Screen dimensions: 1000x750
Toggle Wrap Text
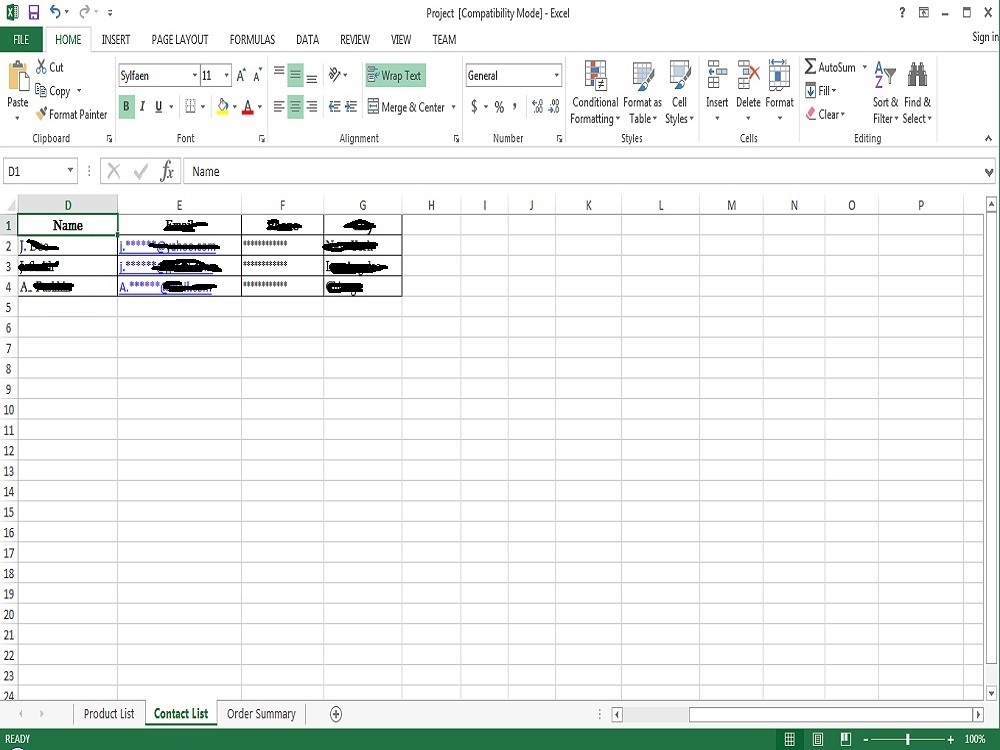395,75
